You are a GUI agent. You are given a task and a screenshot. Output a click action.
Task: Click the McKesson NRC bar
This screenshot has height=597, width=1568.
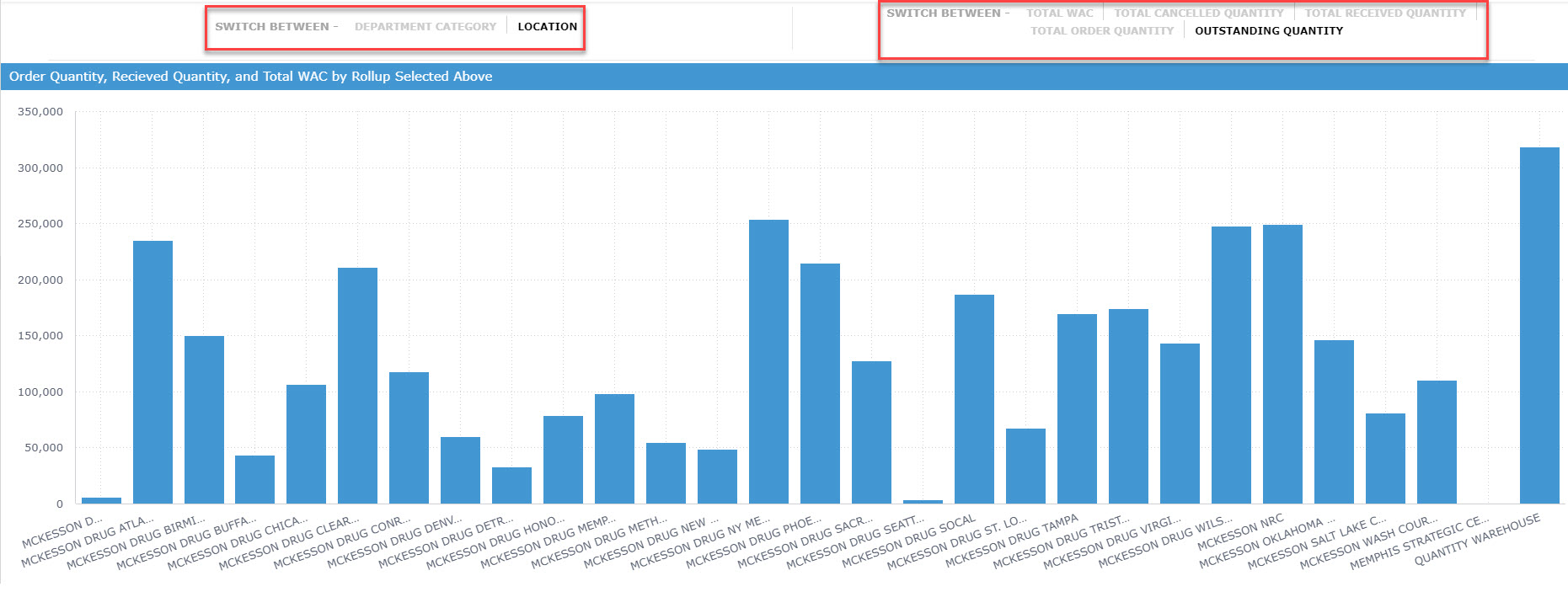1282,365
